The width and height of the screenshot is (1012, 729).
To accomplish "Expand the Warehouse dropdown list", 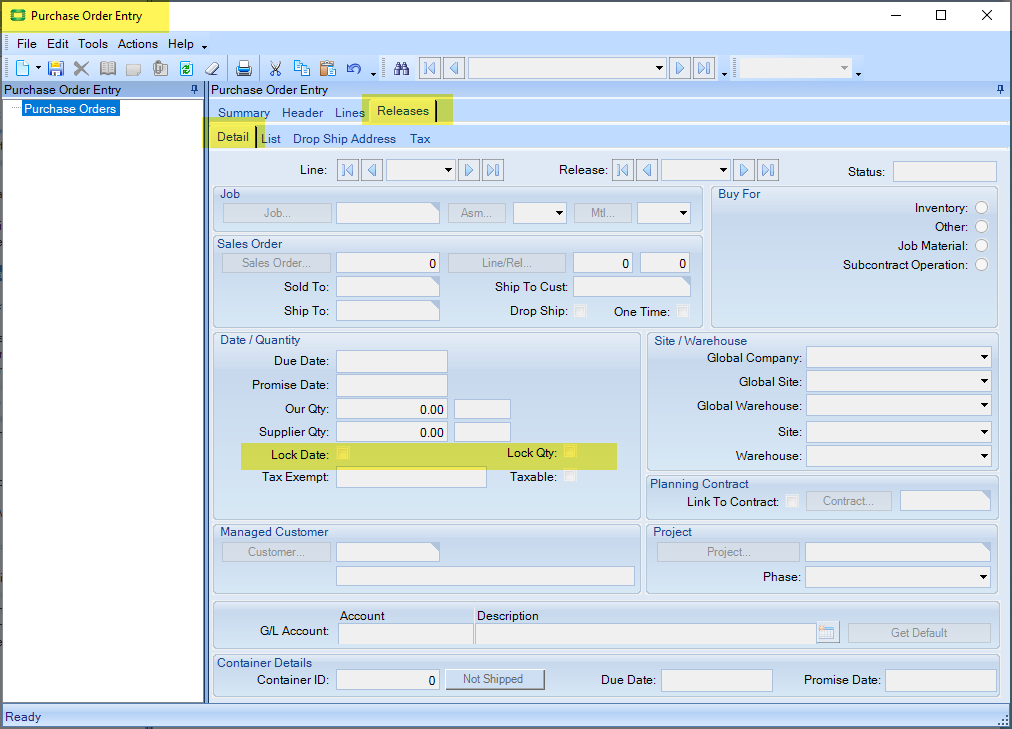I will click(x=984, y=456).
